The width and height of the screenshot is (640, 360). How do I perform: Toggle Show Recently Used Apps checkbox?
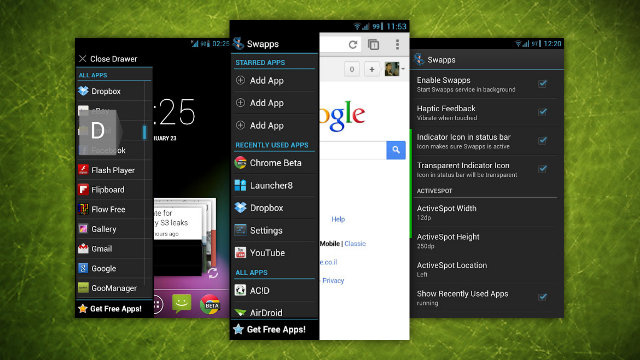pyautogui.click(x=542, y=297)
